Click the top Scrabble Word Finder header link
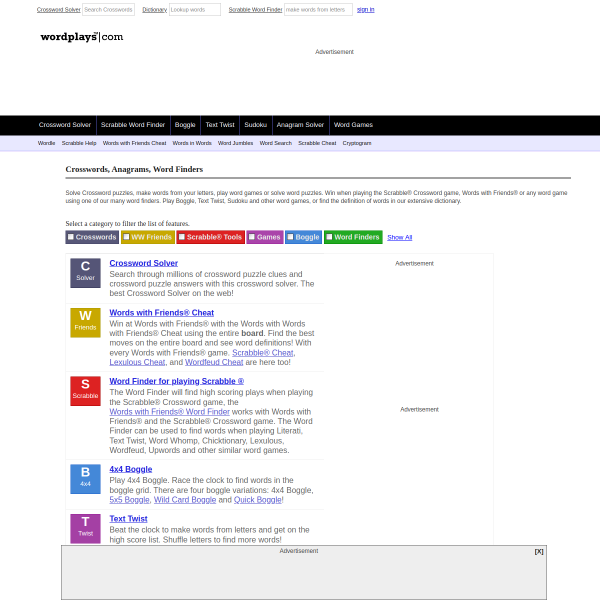The width and height of the screenshot is (600, 600). [x=255, y=10]
